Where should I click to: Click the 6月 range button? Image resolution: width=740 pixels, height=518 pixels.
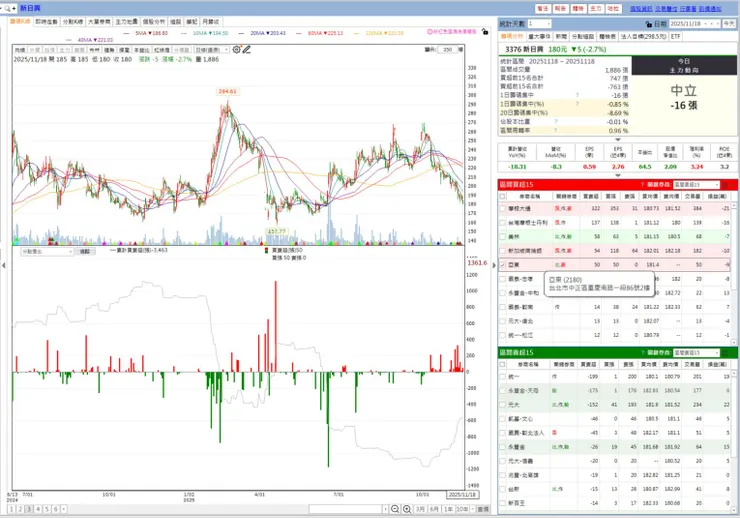click(x=434, y=509)
